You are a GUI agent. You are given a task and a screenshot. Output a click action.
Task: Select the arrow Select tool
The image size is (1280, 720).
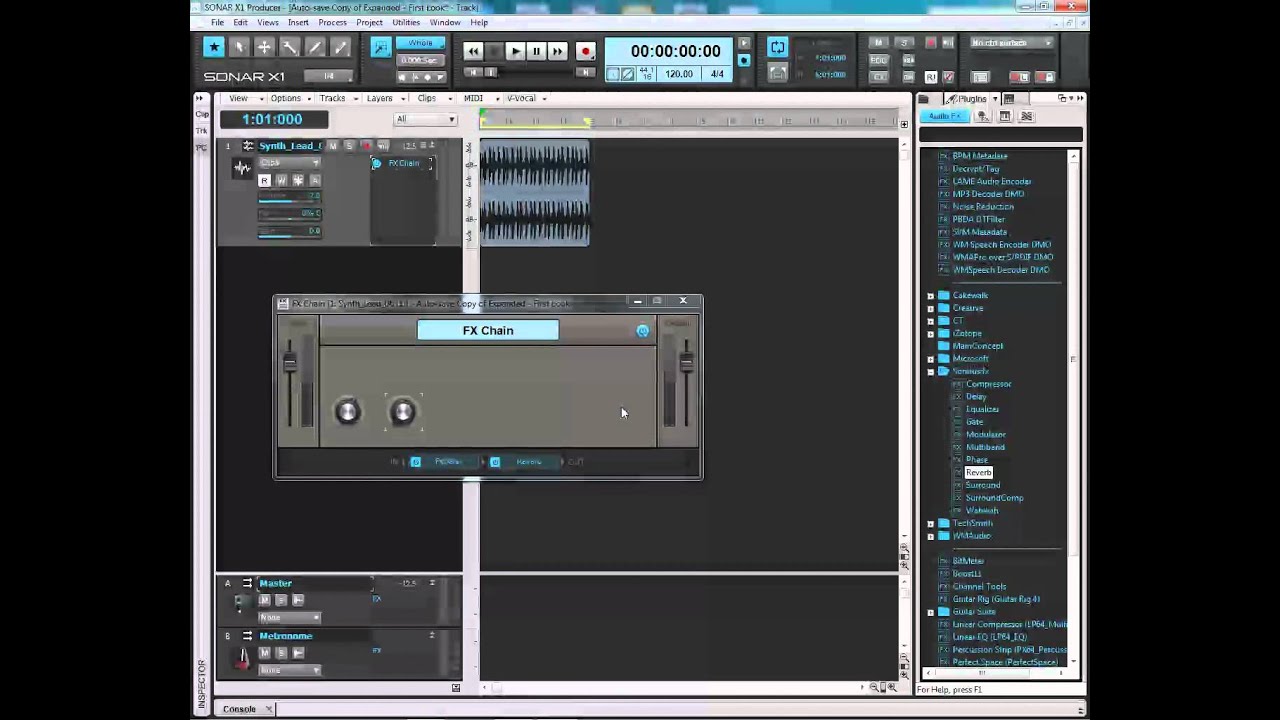click(239, 47)
